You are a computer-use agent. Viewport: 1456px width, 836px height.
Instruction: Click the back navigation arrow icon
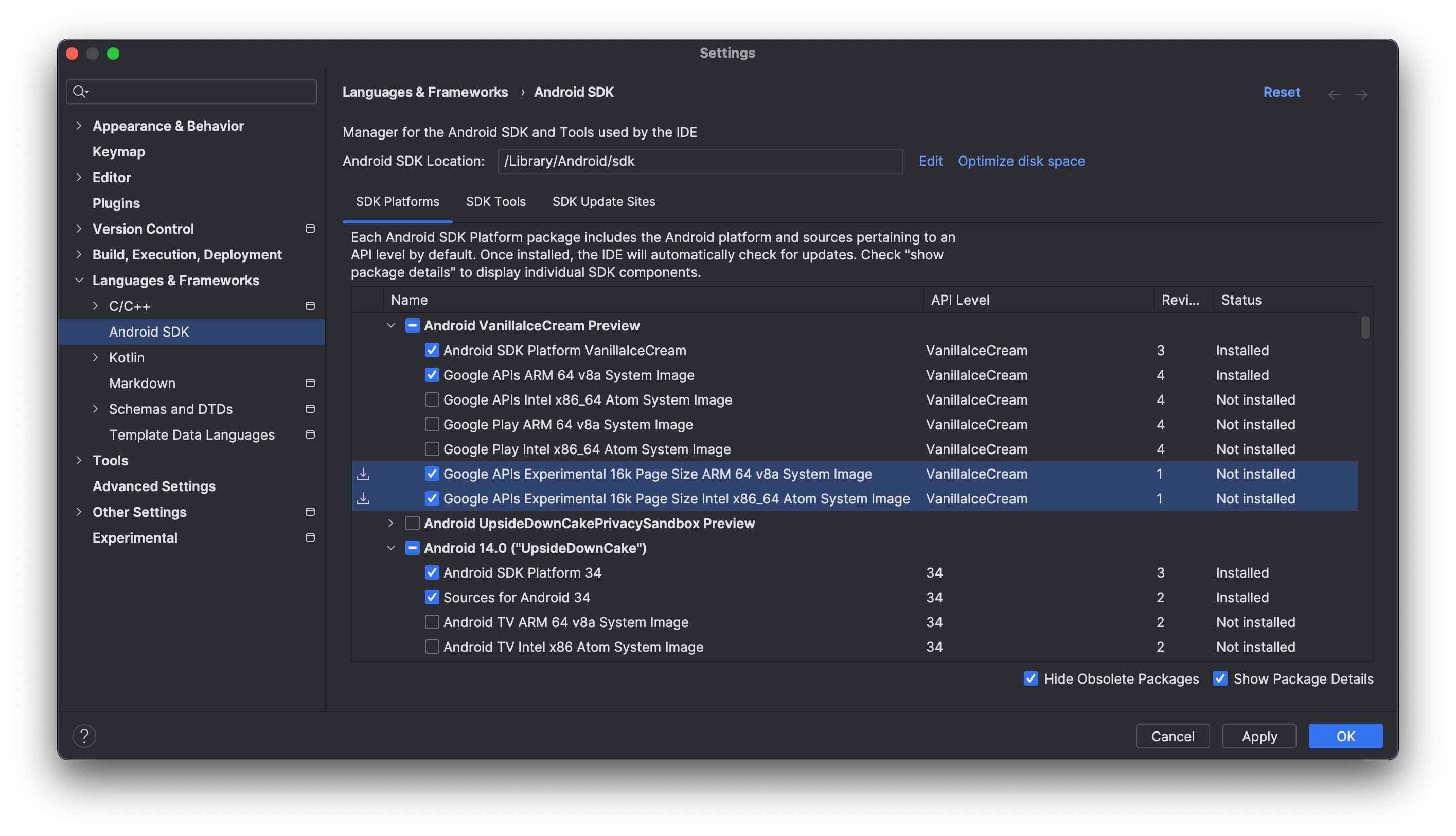coord(1334,91)
